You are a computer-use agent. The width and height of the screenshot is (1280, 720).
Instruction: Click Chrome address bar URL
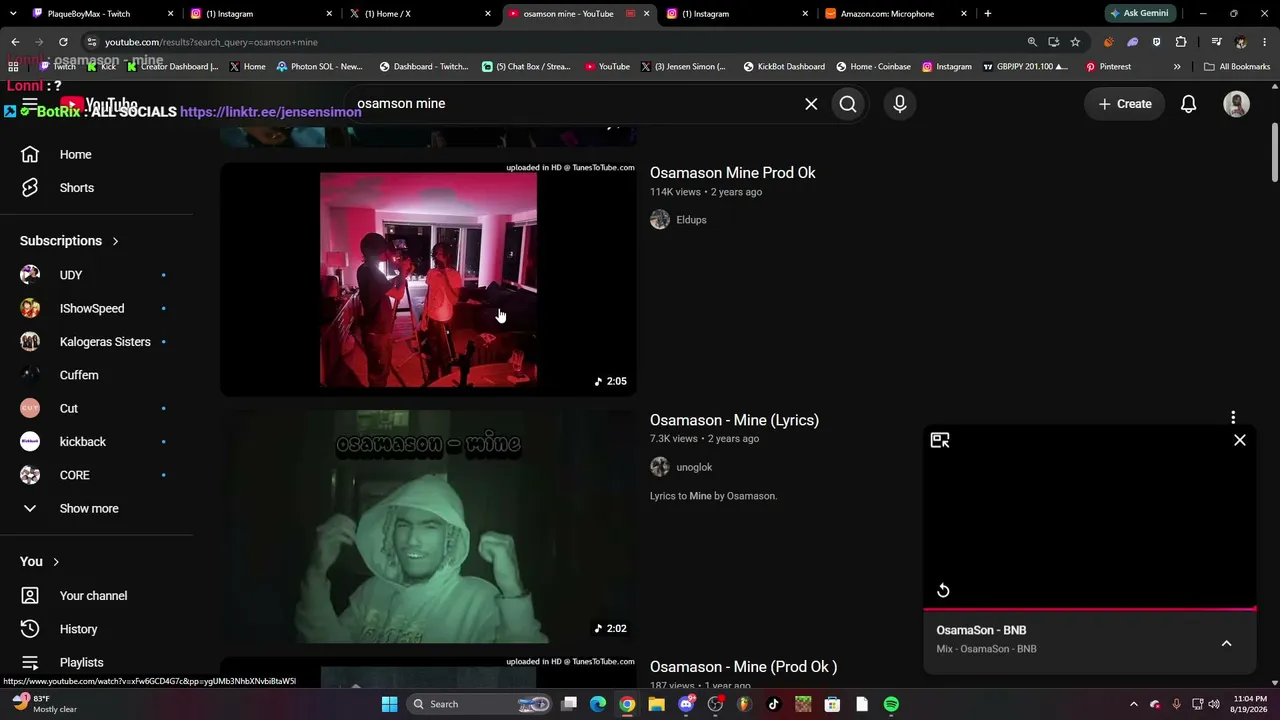click(x=211, y=42)
